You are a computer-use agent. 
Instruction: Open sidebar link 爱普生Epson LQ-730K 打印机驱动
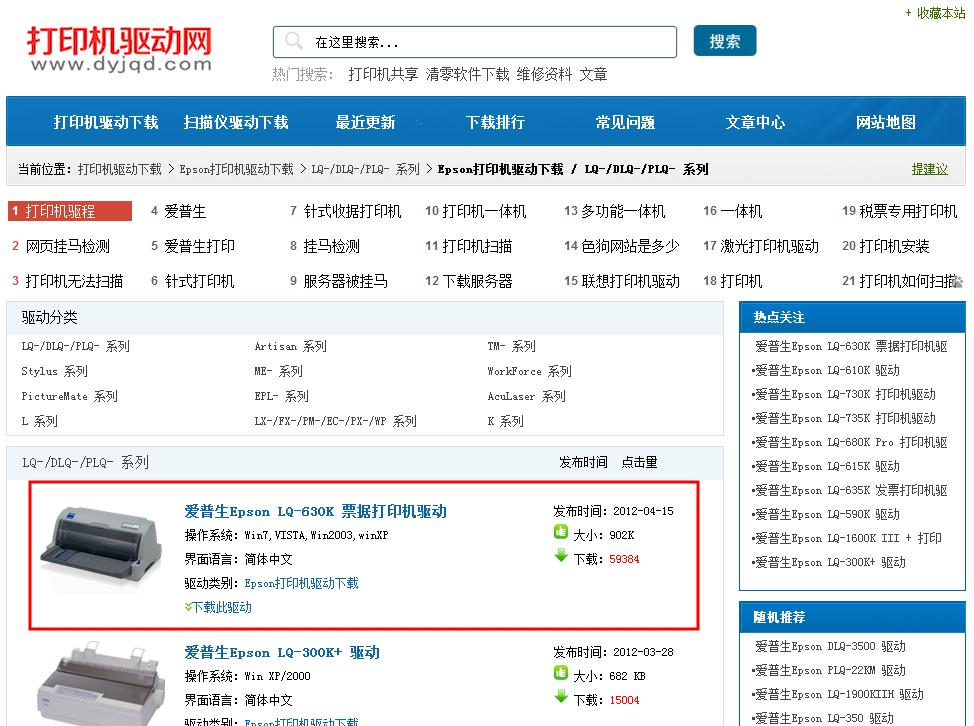click(845, 394)
